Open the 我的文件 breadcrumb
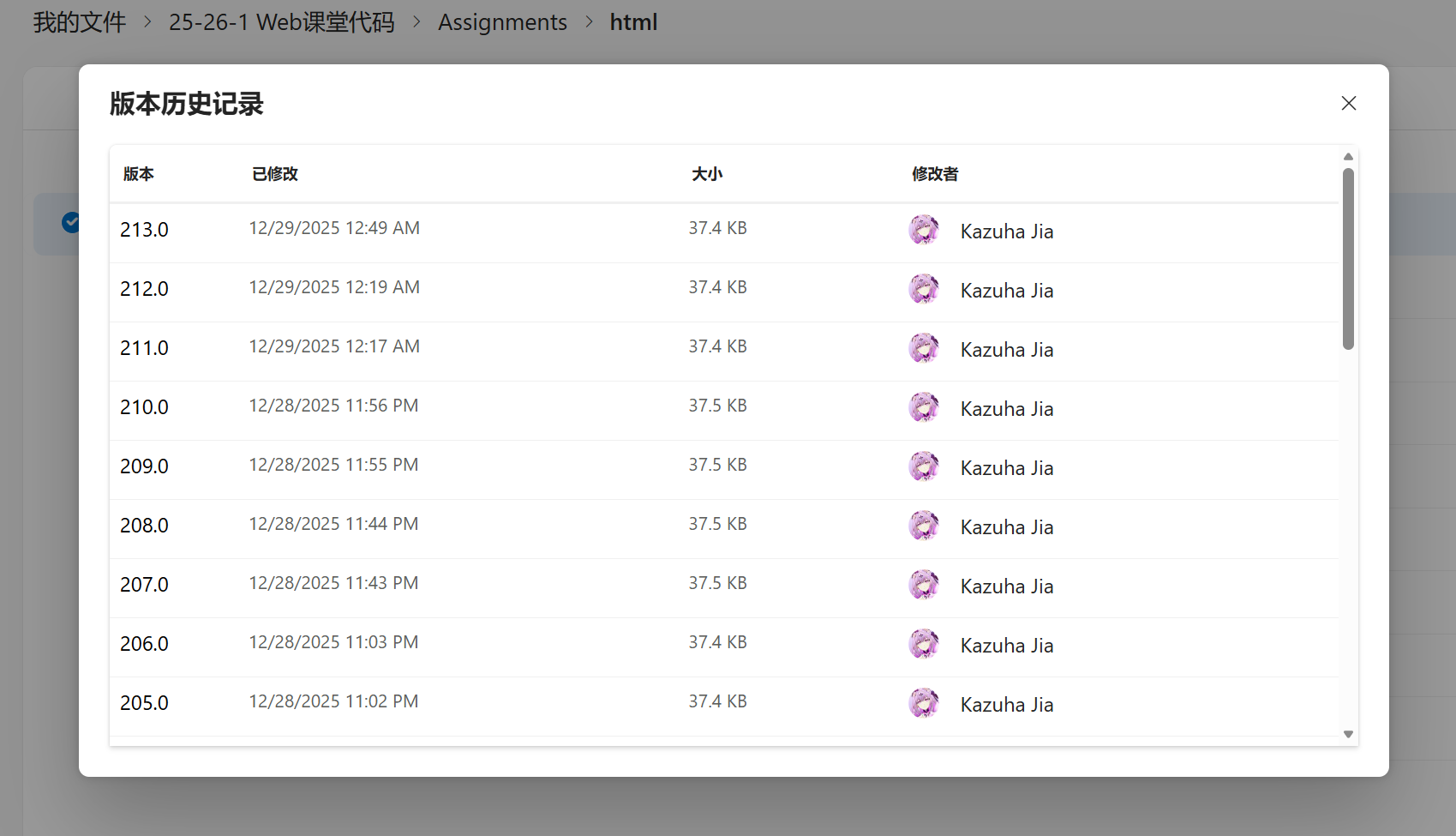Viewport: 1456px width, 836px height. pos(79,22)
